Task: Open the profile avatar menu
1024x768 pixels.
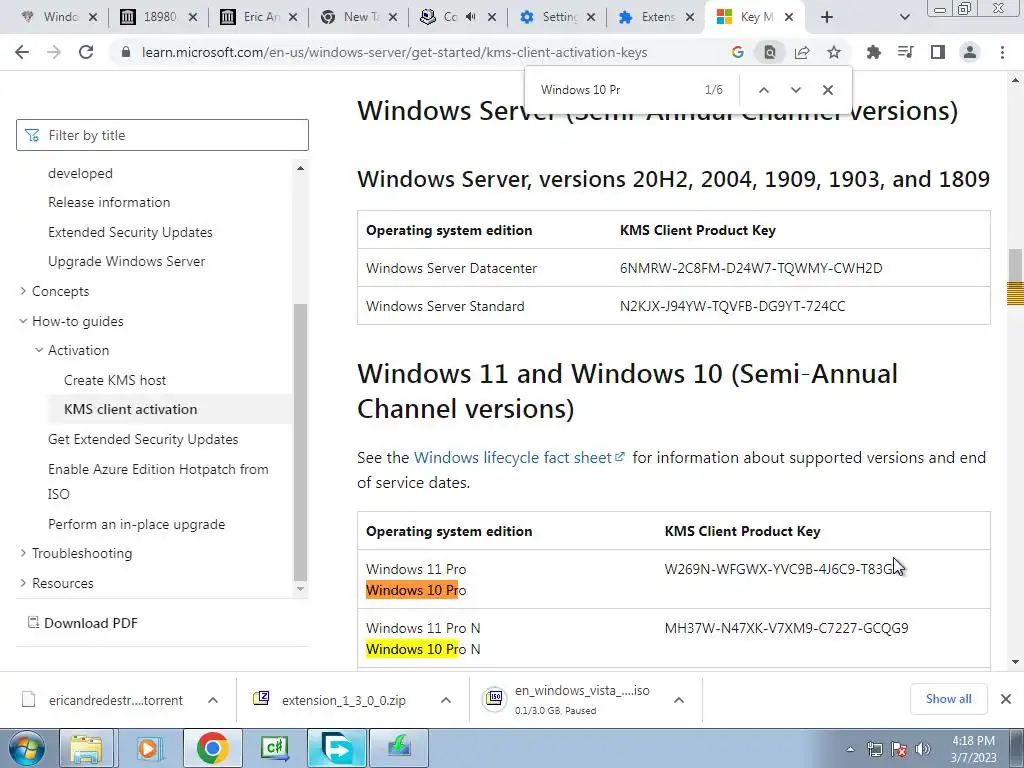Action: (970, 52)
